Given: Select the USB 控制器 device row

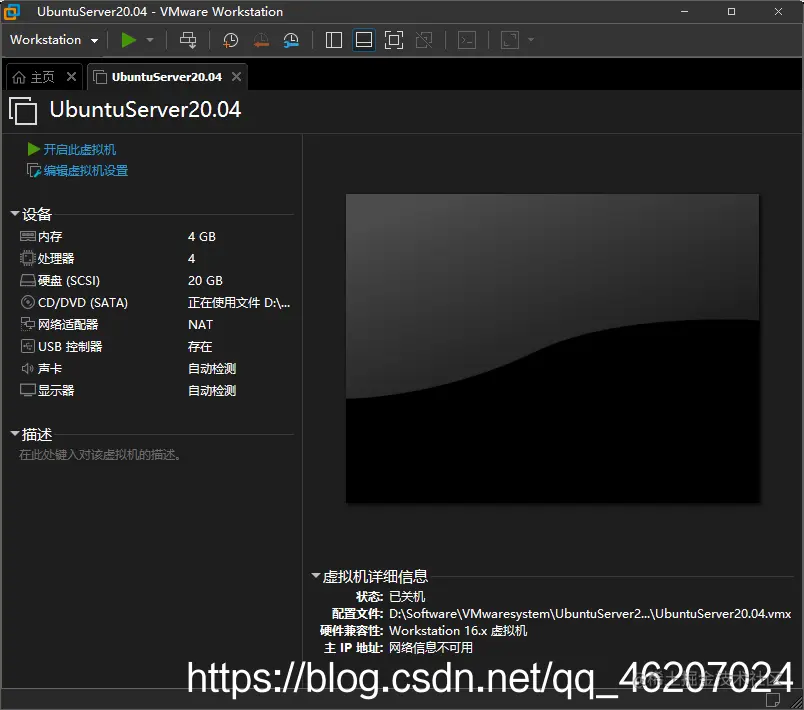Looking at the screenshot, I should [x=155, y=347].
